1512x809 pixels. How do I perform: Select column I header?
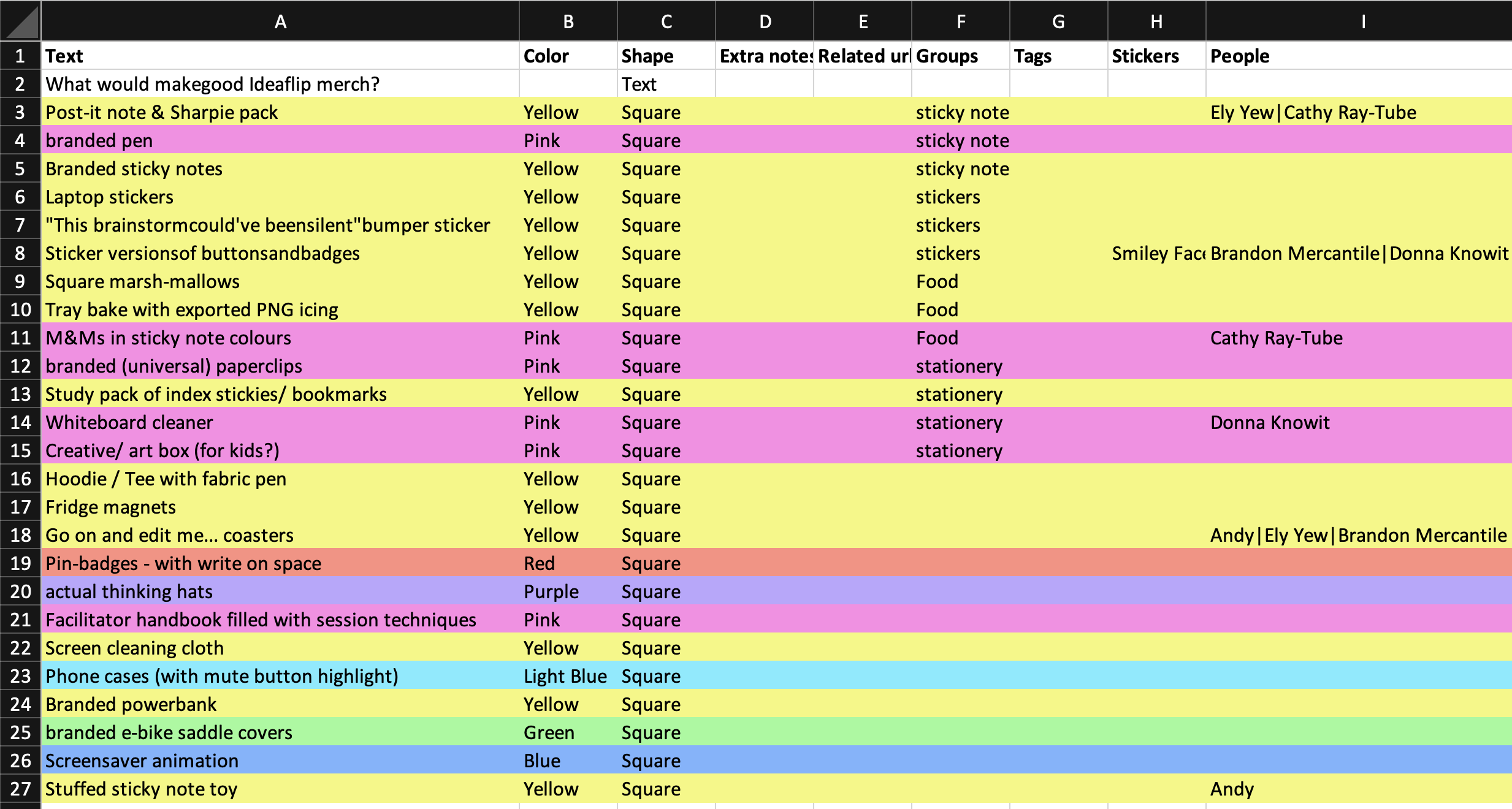pos(1359,21)
